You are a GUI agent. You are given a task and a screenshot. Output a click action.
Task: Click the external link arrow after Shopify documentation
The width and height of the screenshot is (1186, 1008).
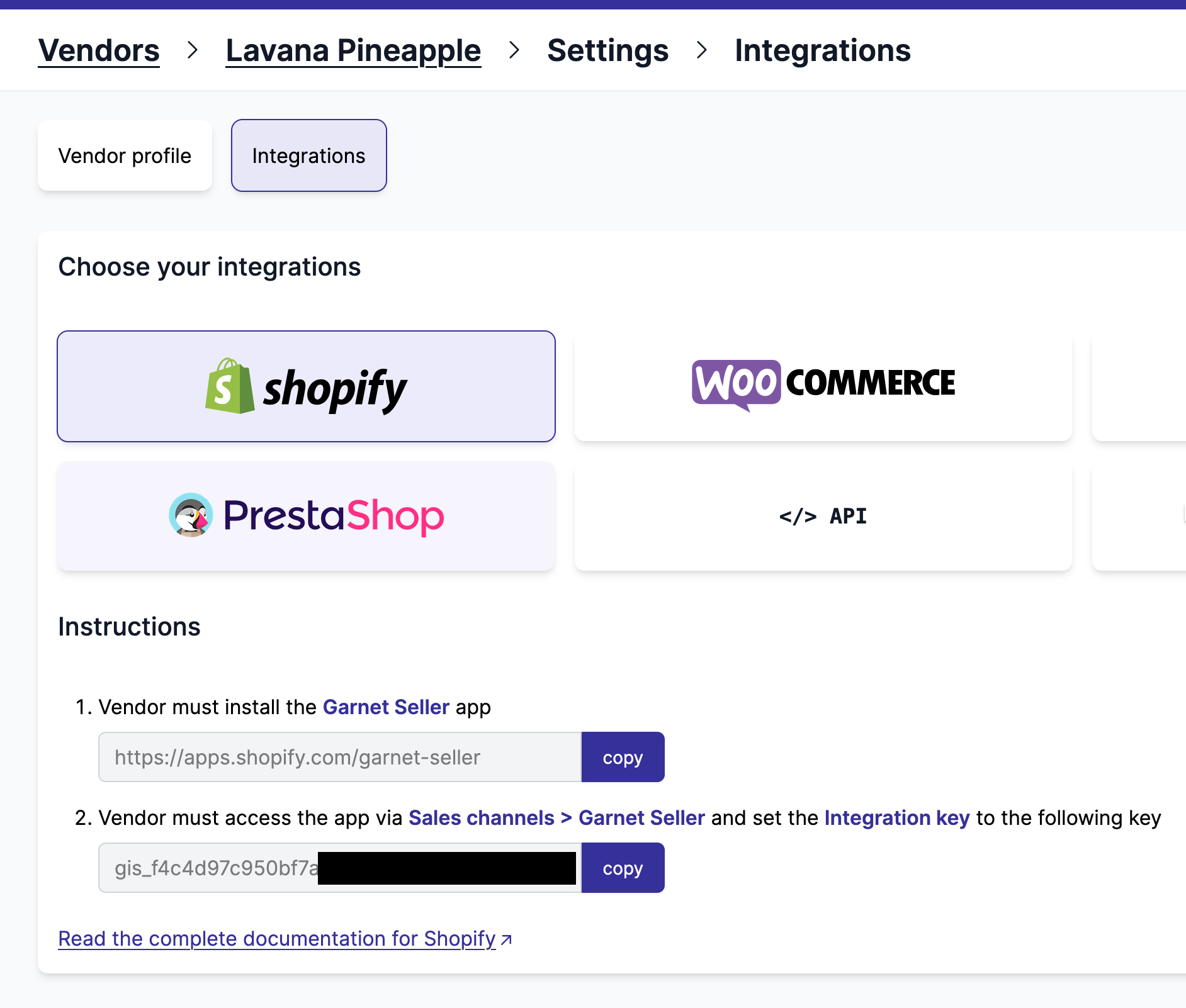(x=506, y=940)
